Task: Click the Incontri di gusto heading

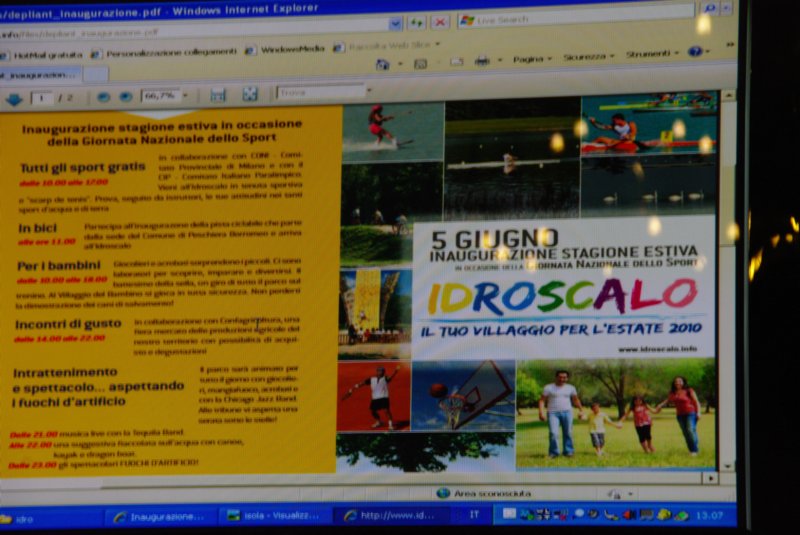Action: tap(68, 324)
